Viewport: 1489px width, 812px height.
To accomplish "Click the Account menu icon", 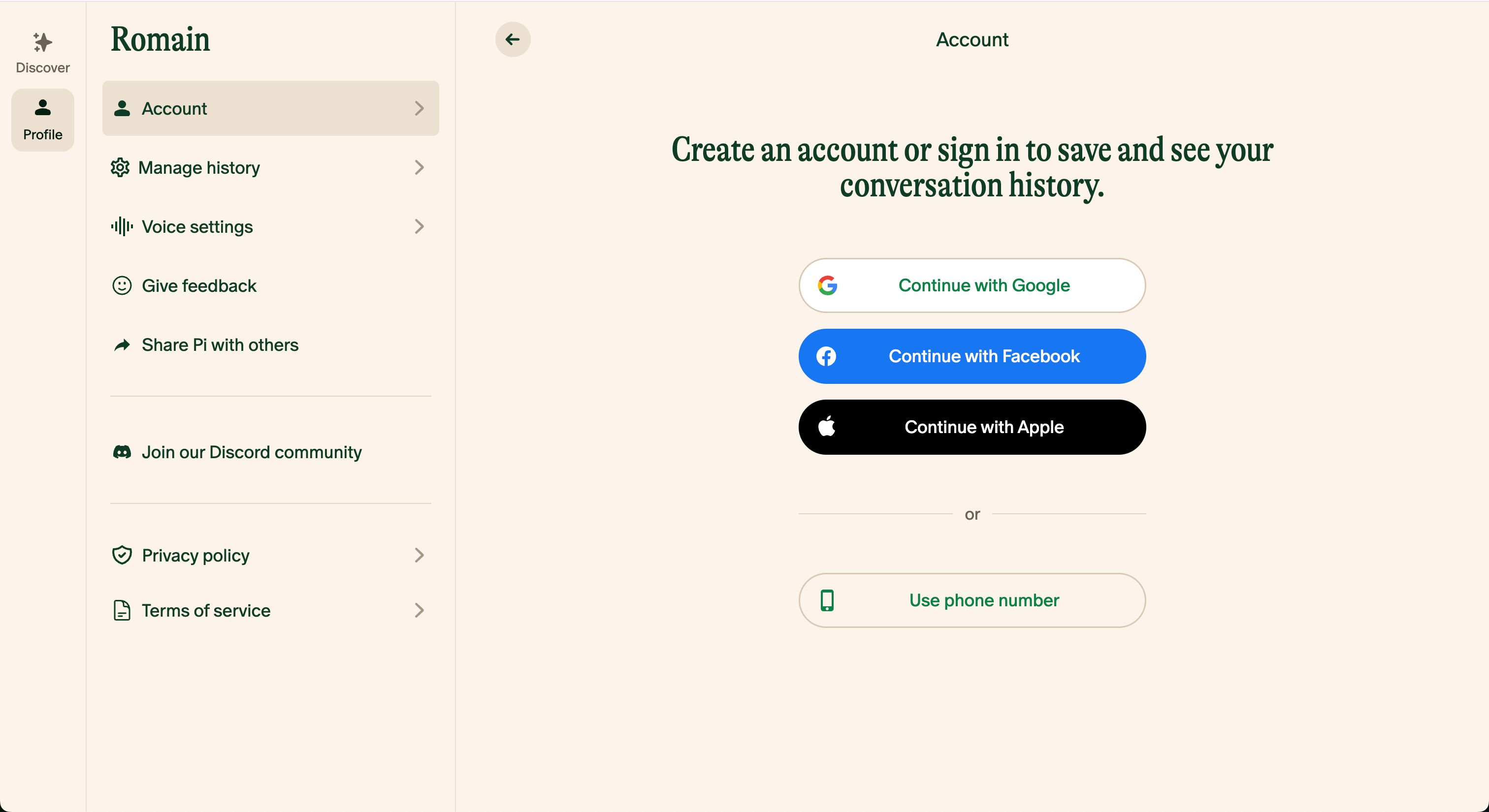I will (122, 108).
